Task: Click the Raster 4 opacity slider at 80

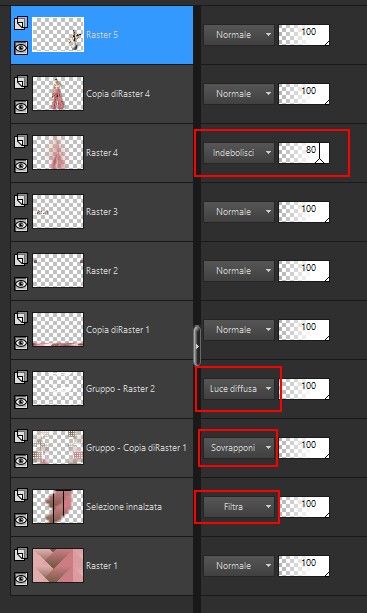Action: coord(304,153)
